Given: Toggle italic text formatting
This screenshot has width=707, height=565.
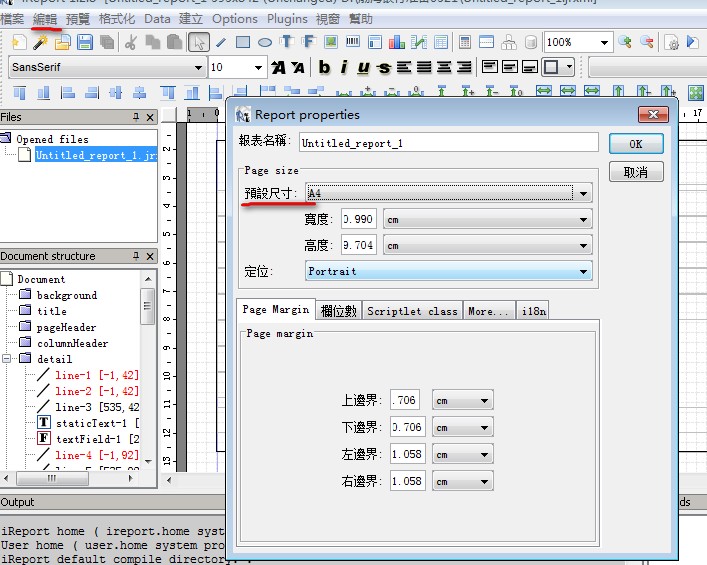Looking at the screenshot, I should pyautogui.click(x=343, y=68).
